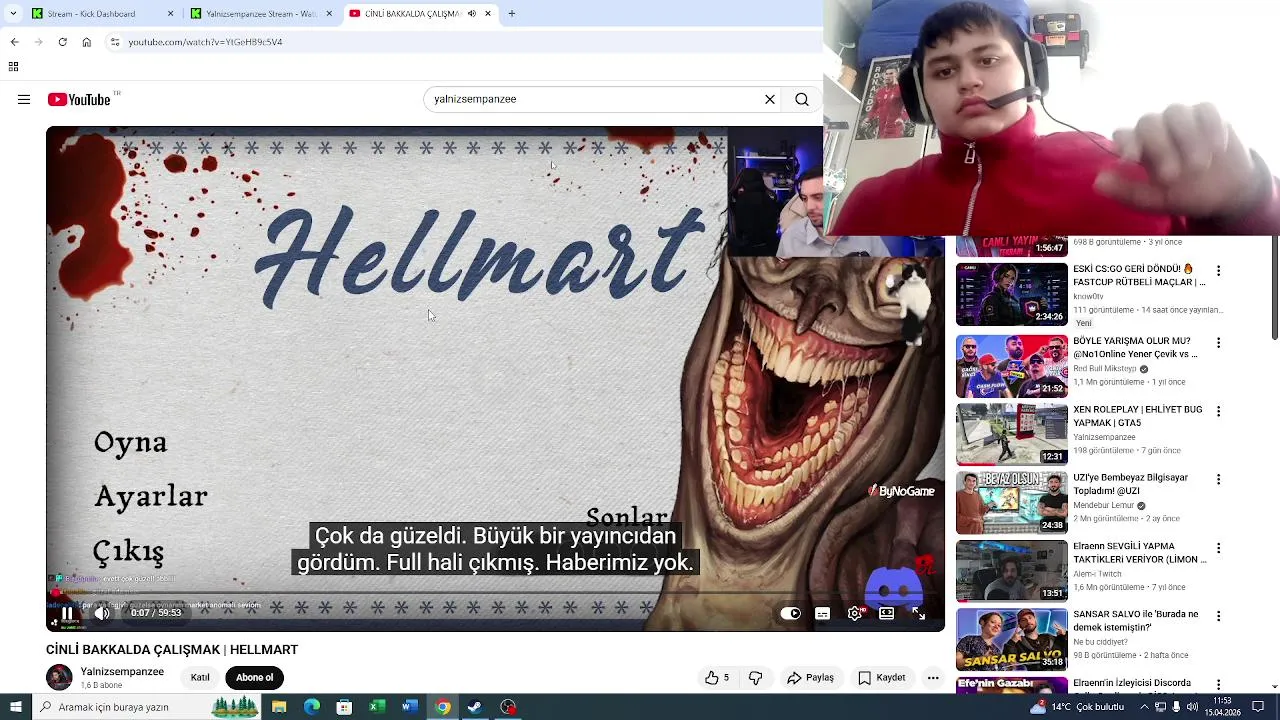Open options menu for SANSAR SALVO video
Viewport: 1280px width, 720px height.
pos(1218,616)
